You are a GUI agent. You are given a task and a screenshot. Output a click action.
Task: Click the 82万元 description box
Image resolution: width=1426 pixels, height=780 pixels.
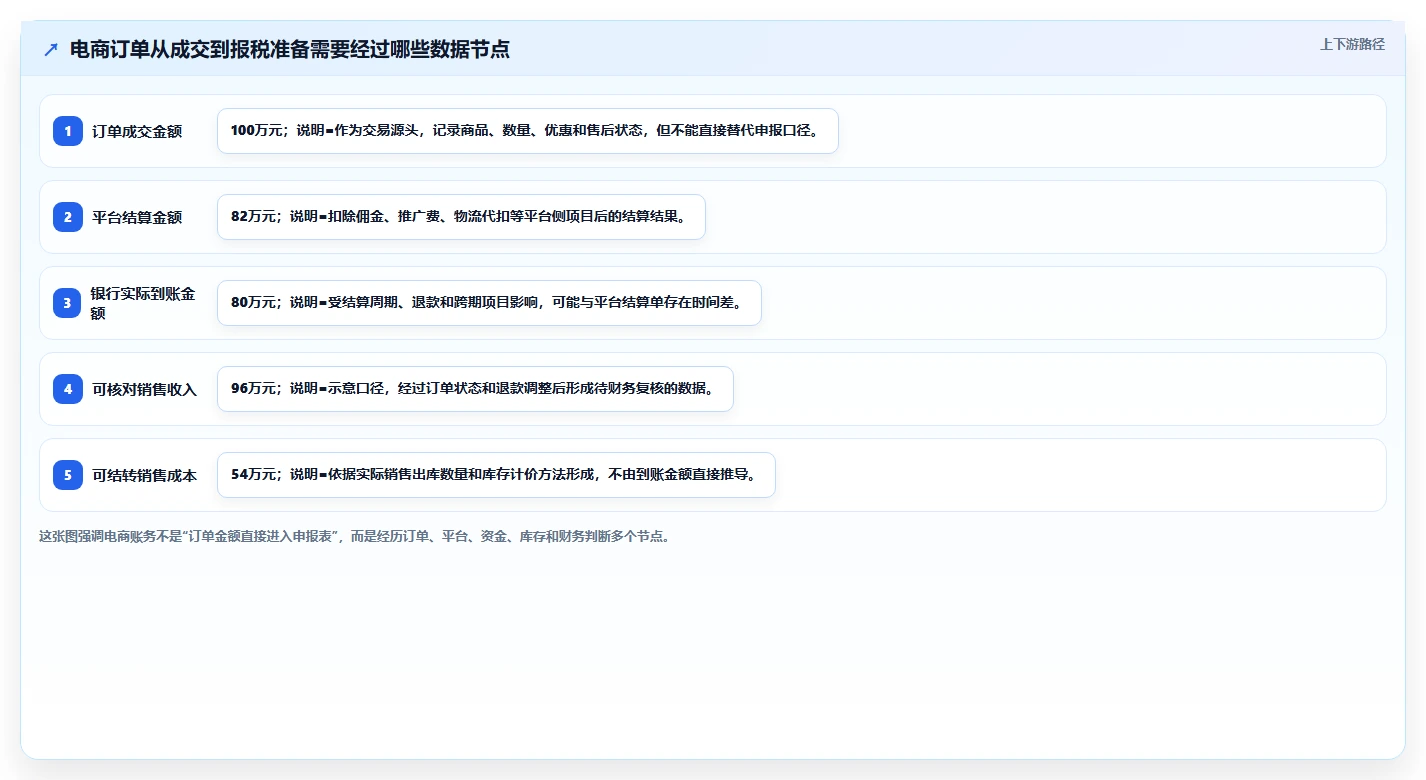(461, 217)
